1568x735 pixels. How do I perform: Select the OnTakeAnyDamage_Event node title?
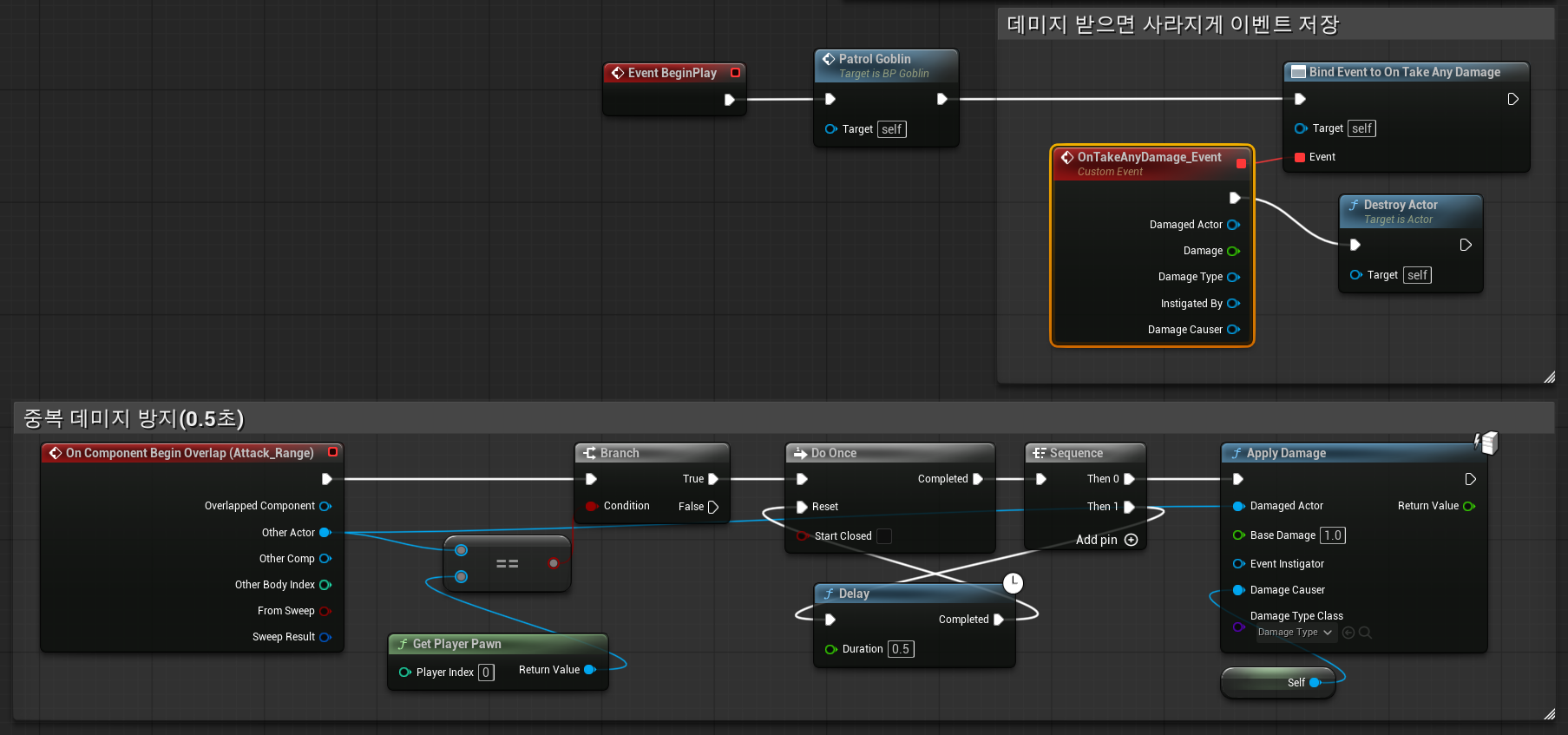pos(1149,157)
